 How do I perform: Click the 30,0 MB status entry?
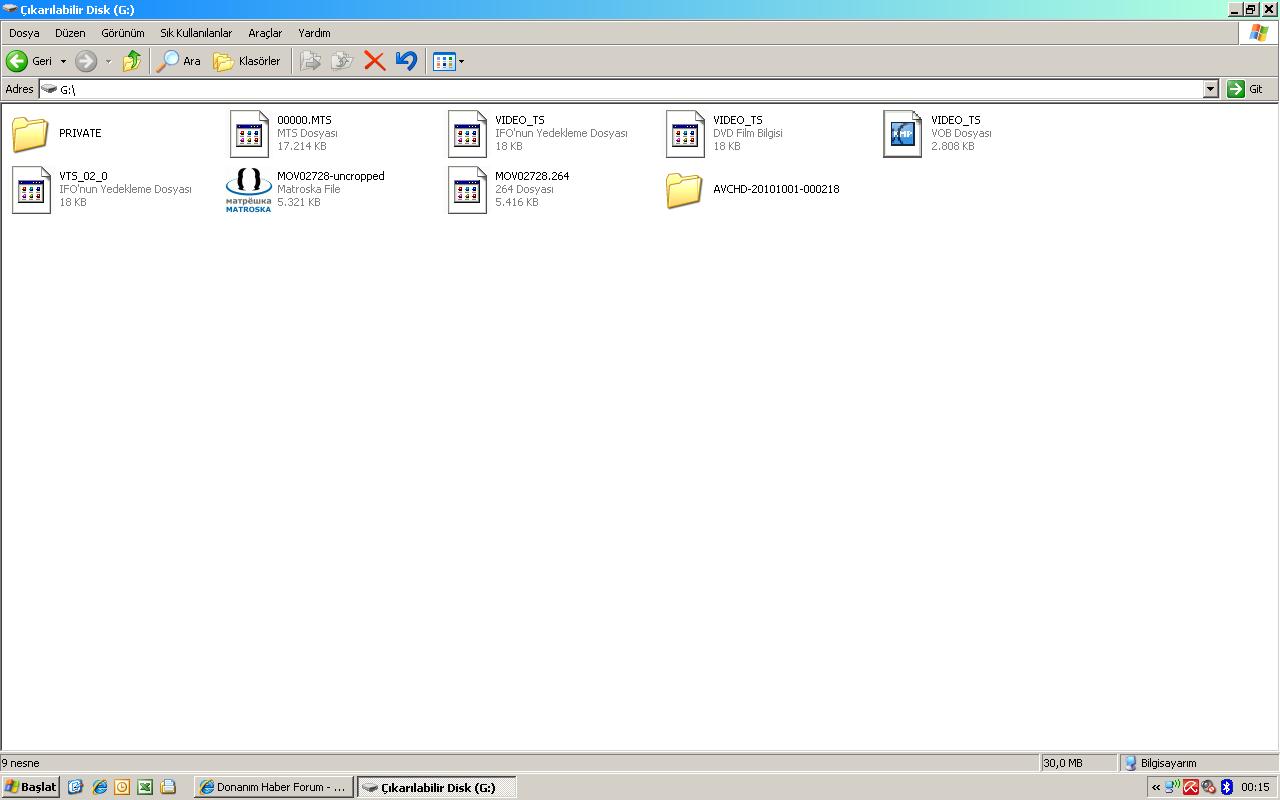click(x=1063, y=763)
